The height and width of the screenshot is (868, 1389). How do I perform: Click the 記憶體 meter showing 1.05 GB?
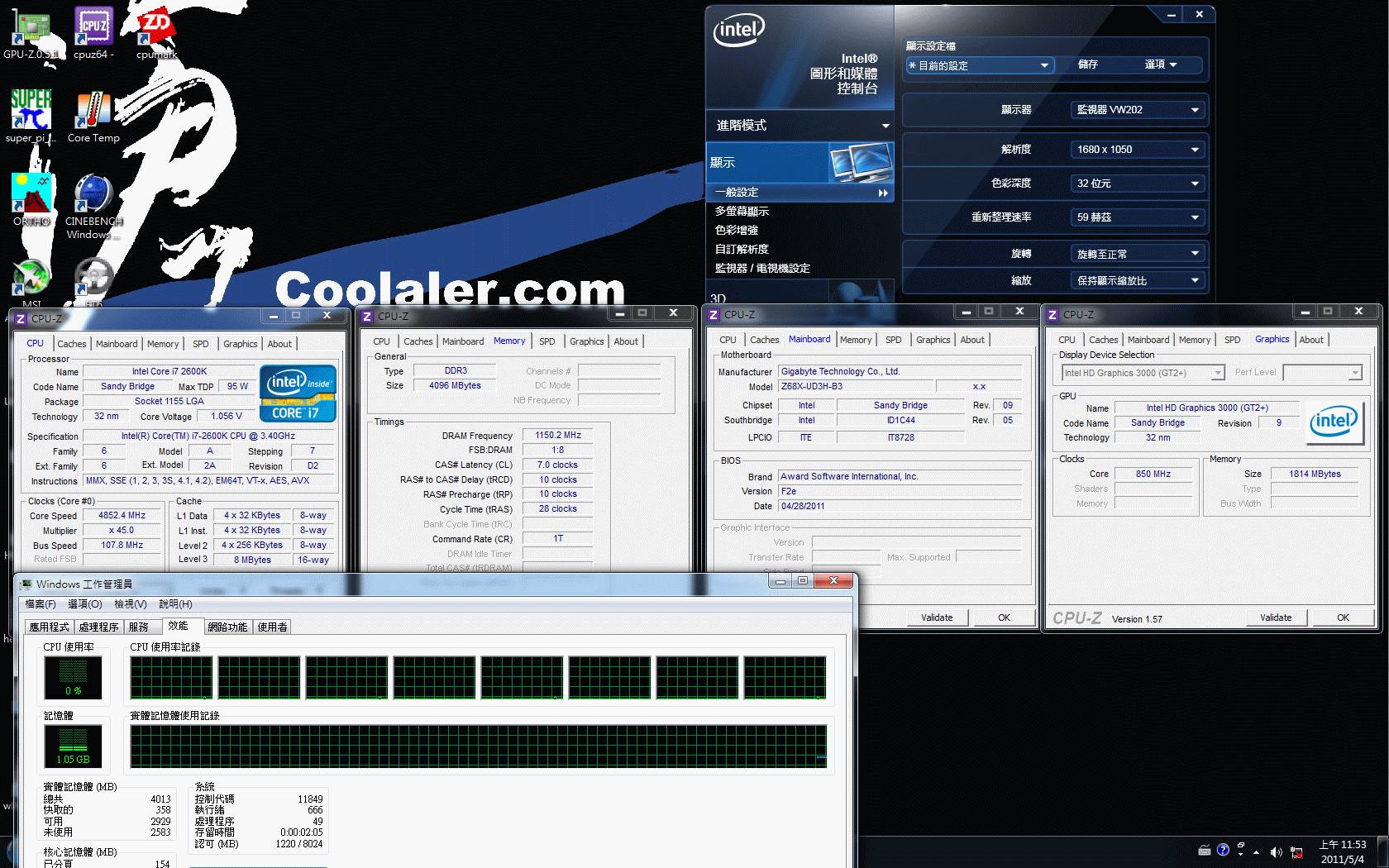point(73,746)
